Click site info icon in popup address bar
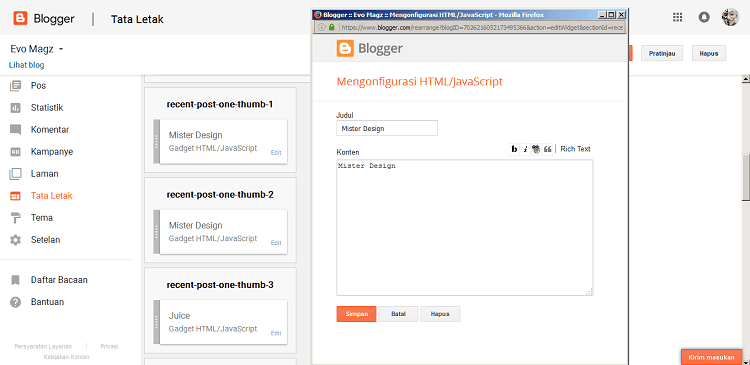The width and height of the screenshot is (750, 365). [x=321, y=28]
